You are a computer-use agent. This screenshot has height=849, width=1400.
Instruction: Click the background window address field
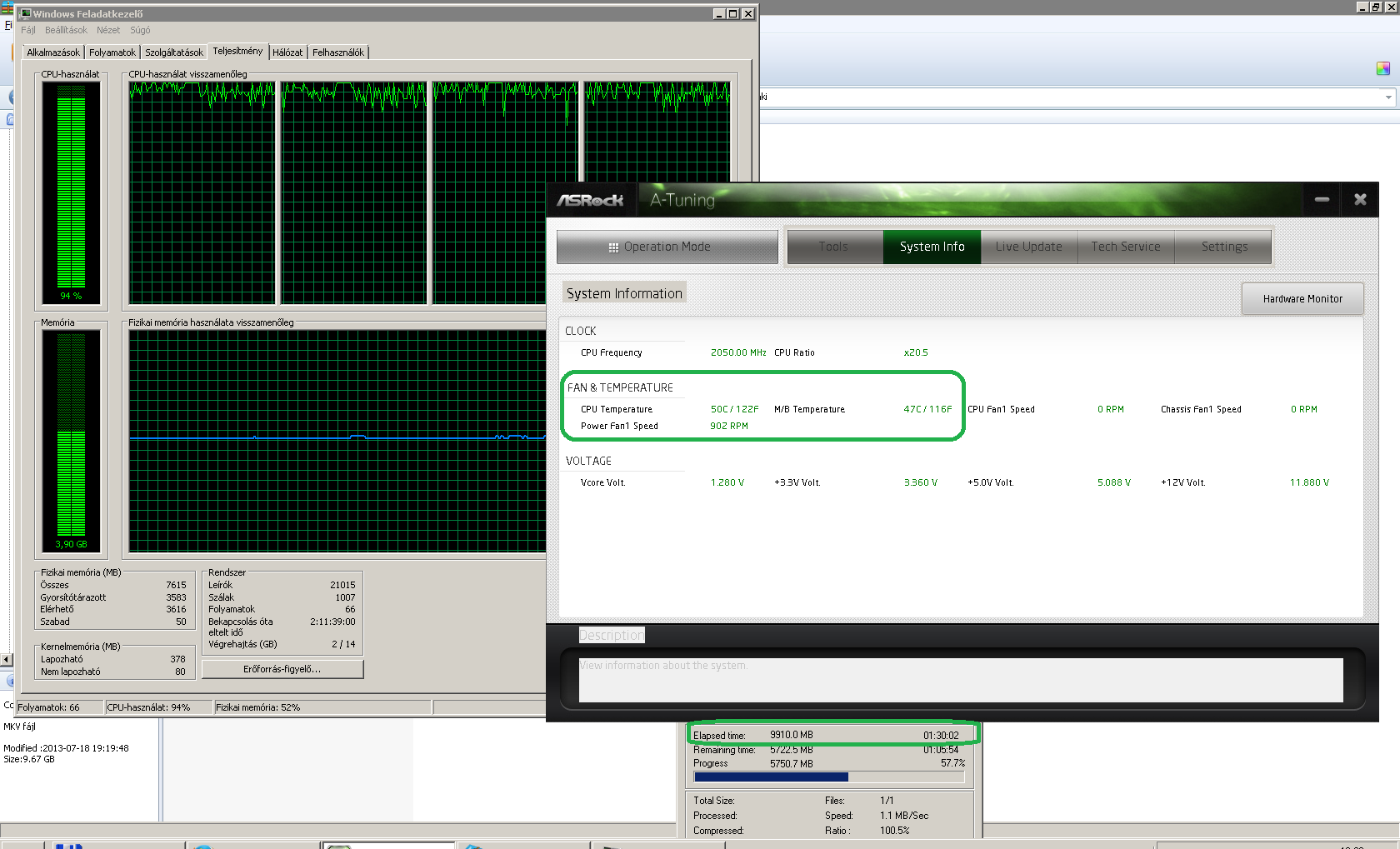[1070, 97]
